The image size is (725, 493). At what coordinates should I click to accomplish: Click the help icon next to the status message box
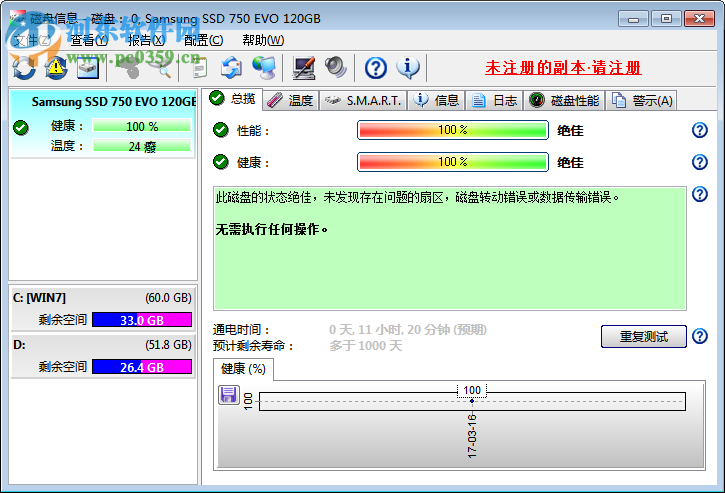700,194
